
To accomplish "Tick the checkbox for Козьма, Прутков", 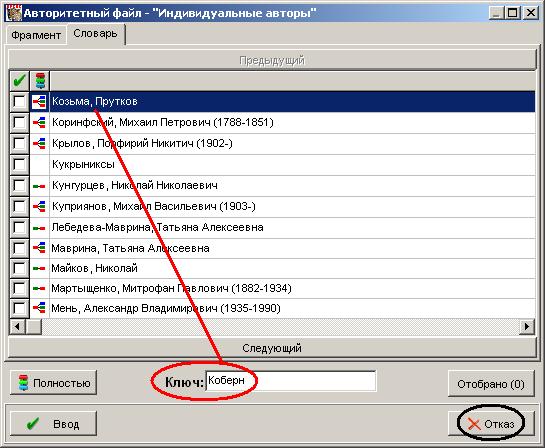I will click(19, 101).
